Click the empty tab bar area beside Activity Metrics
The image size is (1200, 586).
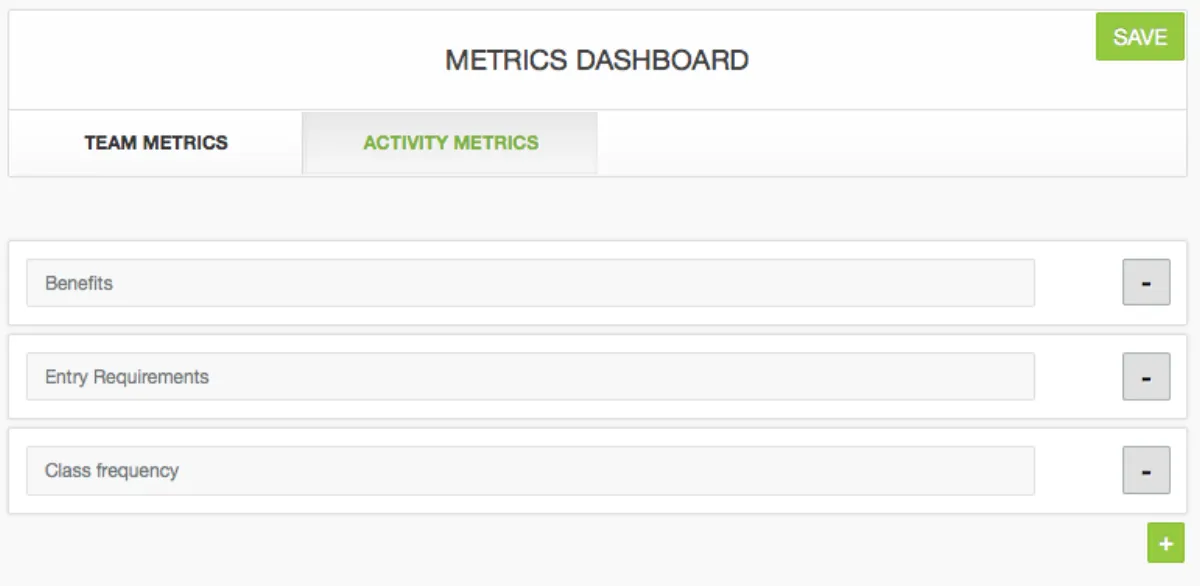pos(890,143)
